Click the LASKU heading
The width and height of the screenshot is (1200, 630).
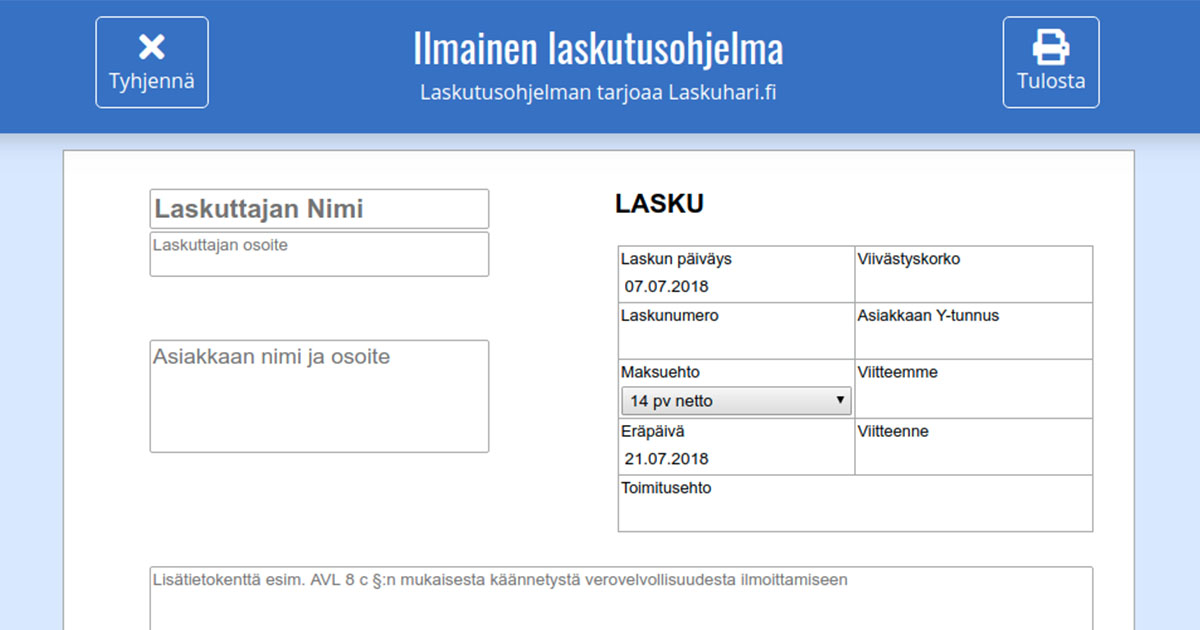659,204
